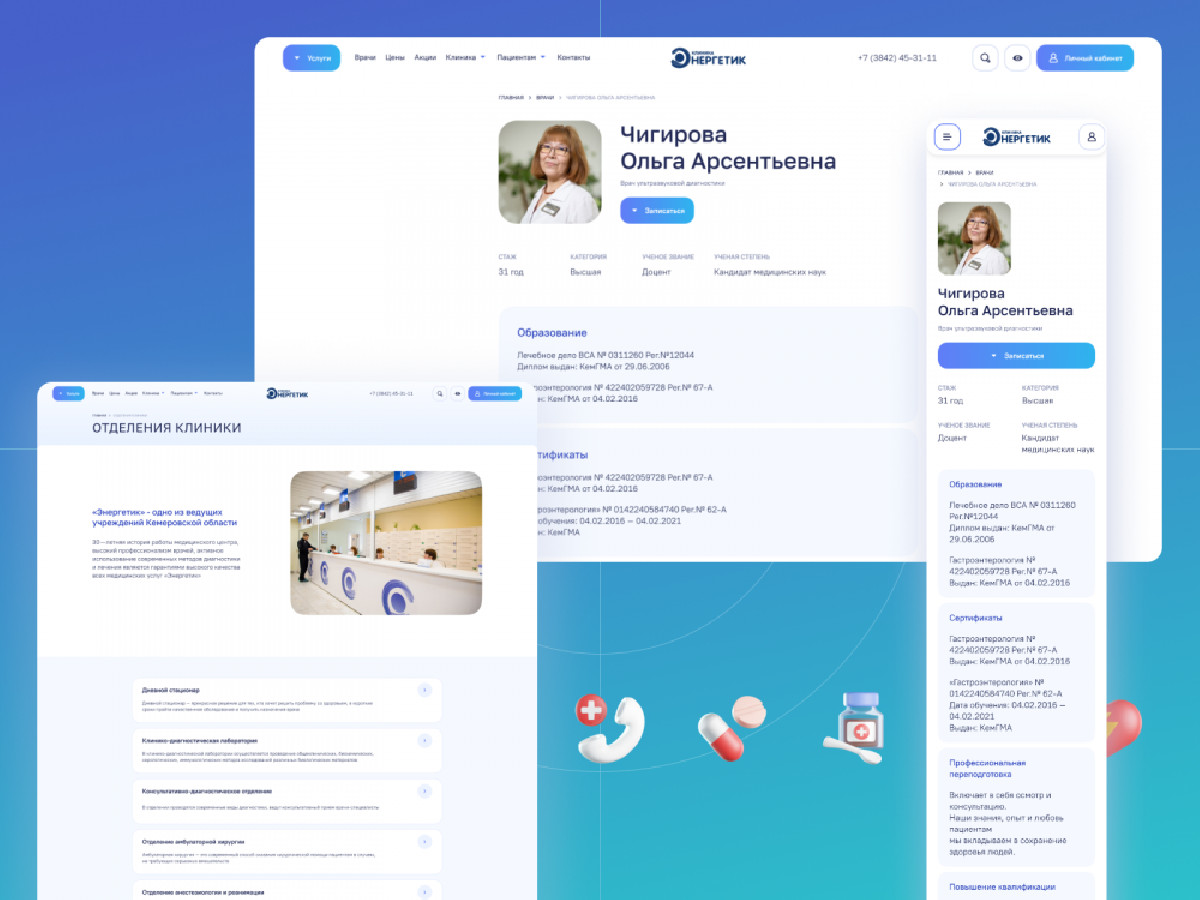Viewport: 1200px width, 900px height.
Task: Select Кандидат медицинских наук on desktop page
Action: [770, 272]
